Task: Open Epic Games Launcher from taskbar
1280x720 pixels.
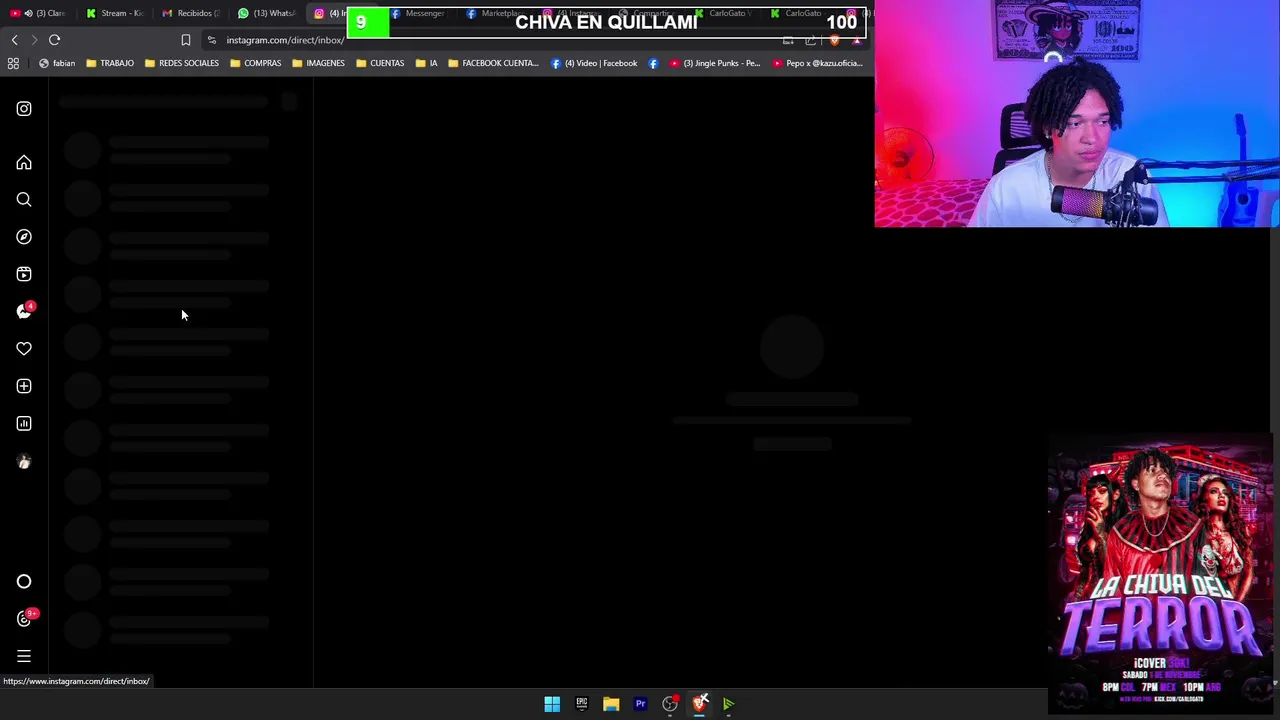Action: pos(581,704)
